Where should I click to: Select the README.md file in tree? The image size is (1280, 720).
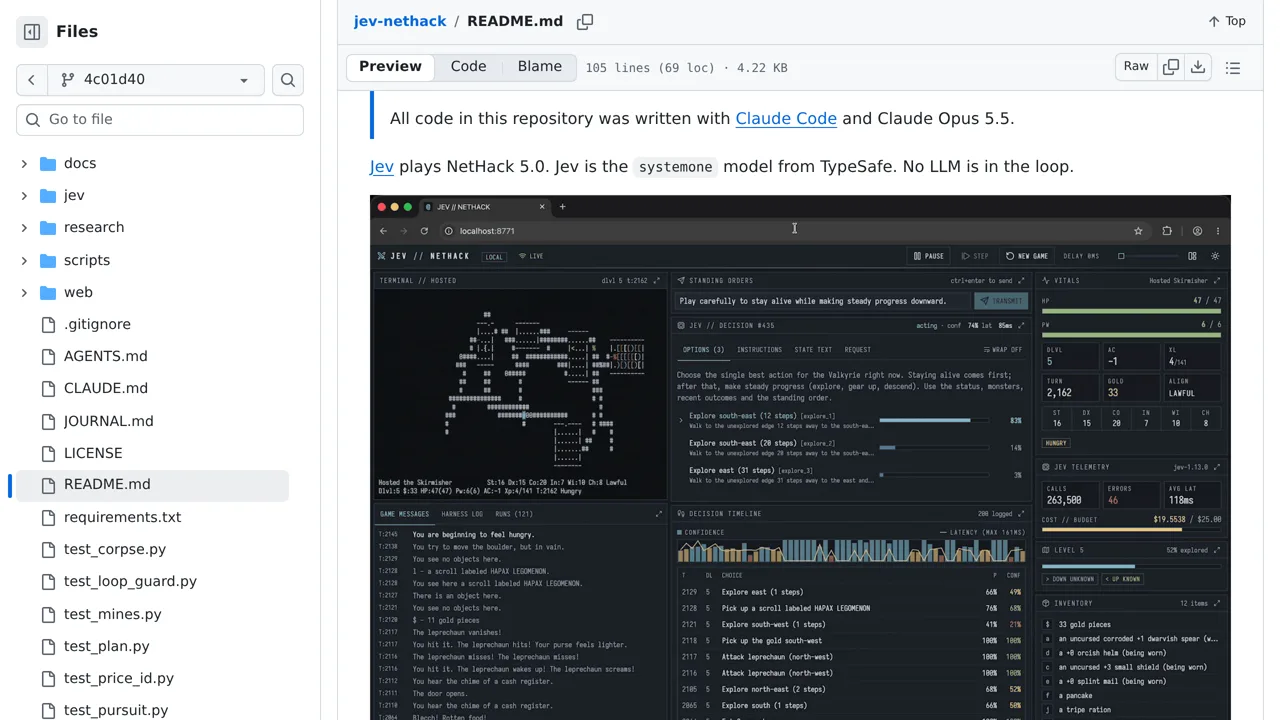(107, 485)
